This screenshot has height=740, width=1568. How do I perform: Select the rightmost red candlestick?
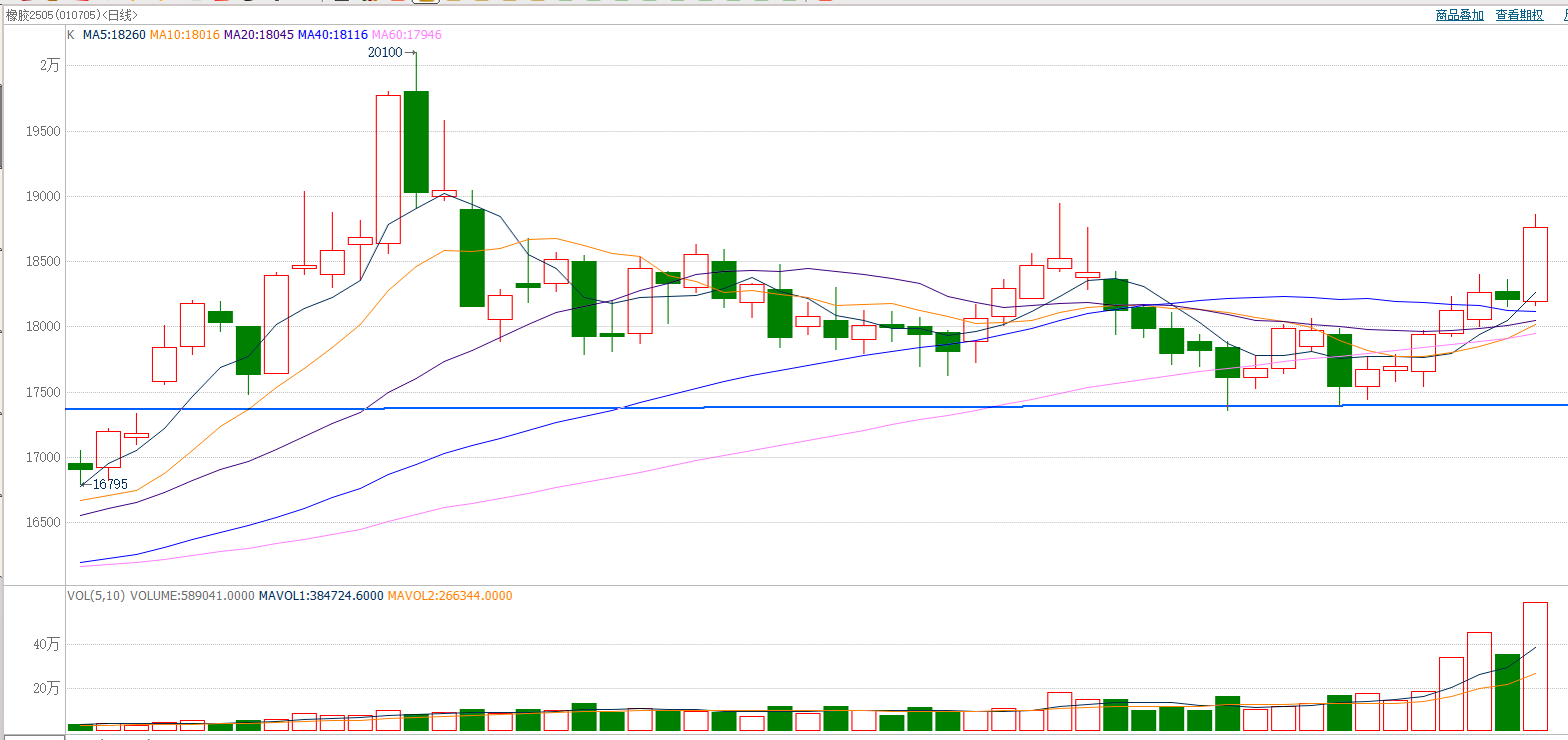1535,264
